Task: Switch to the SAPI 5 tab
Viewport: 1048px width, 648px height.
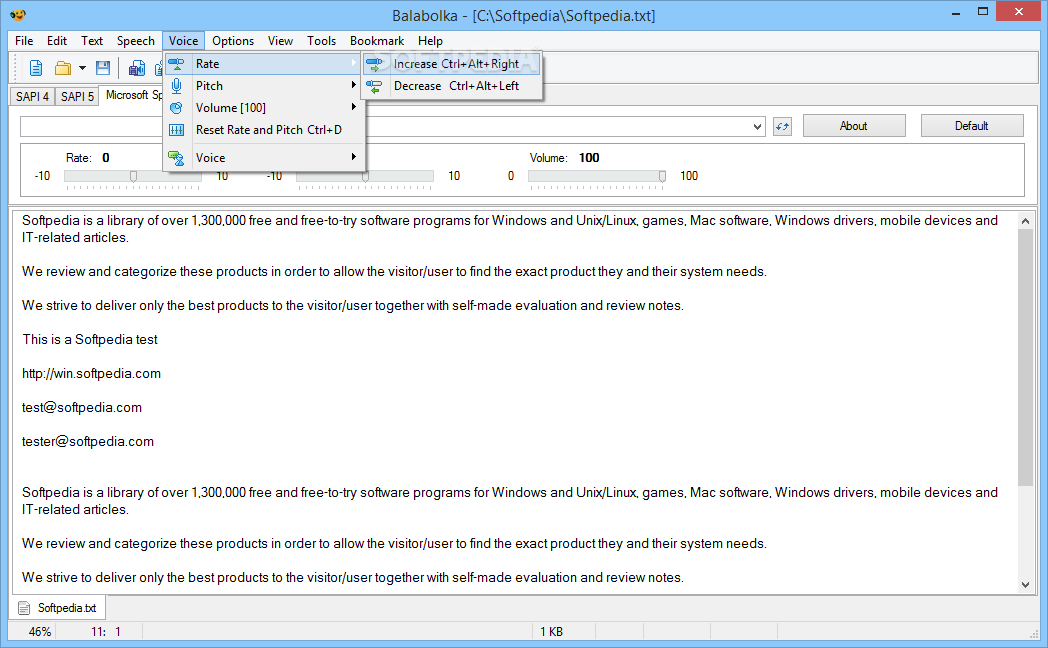Action: tap(77, 96)
